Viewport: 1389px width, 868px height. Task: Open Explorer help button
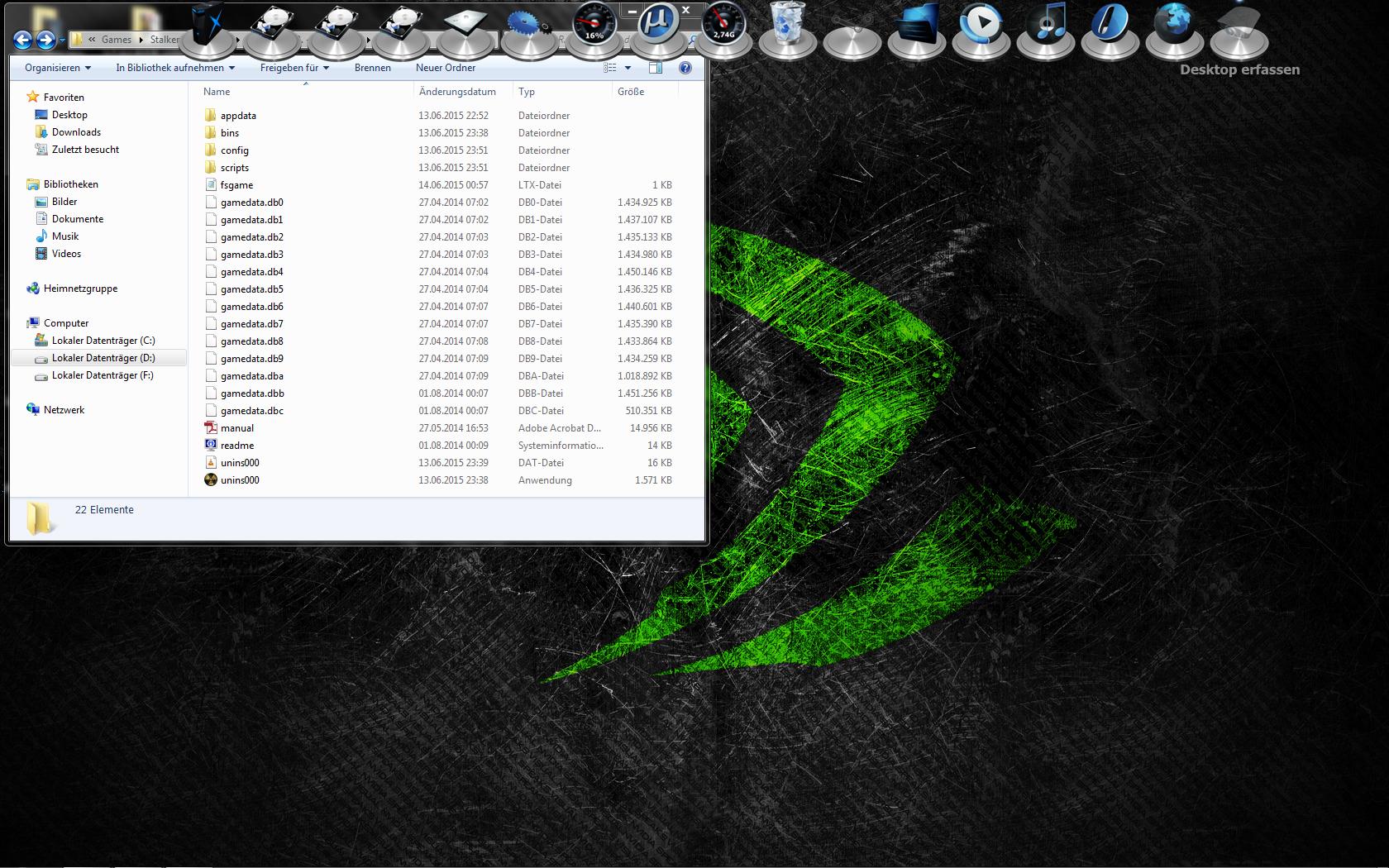pos(685,68)
